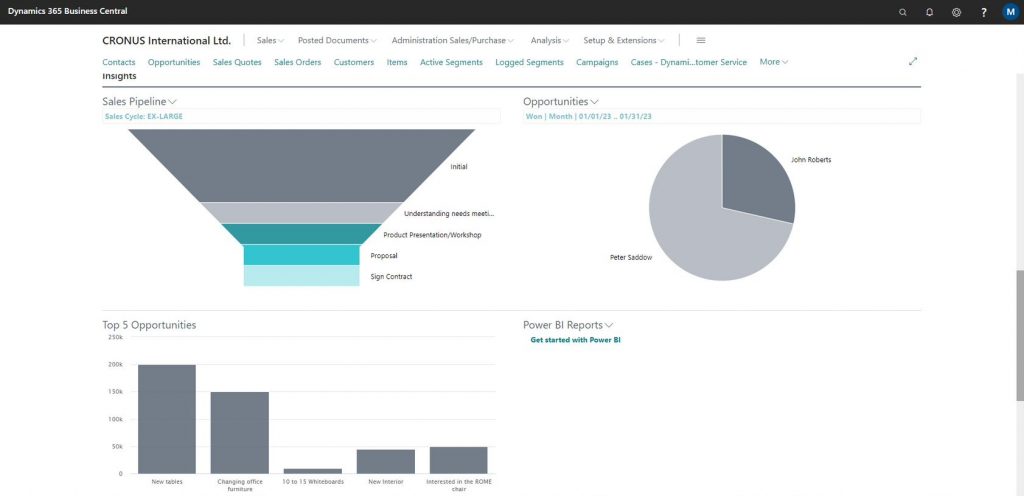Open the user account avatar M
The image size is (1024, 496).
click(x=1010, y=12)
